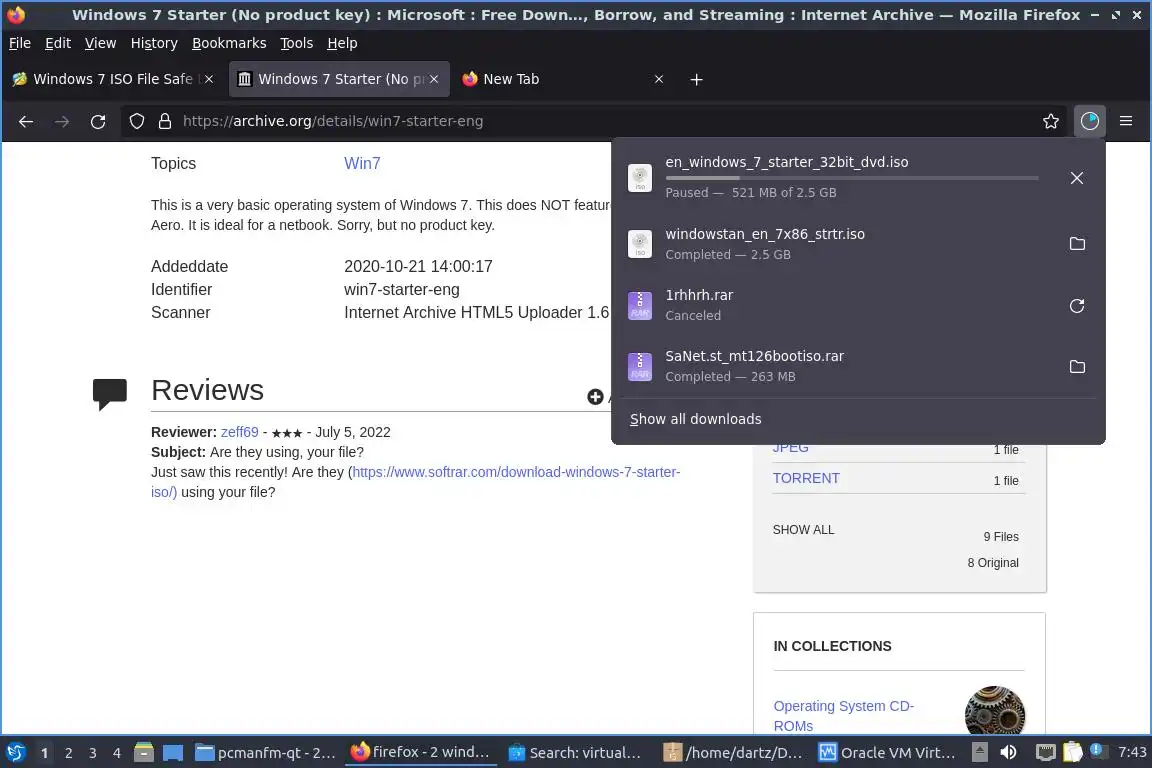Open the File menu

point(20,43)
